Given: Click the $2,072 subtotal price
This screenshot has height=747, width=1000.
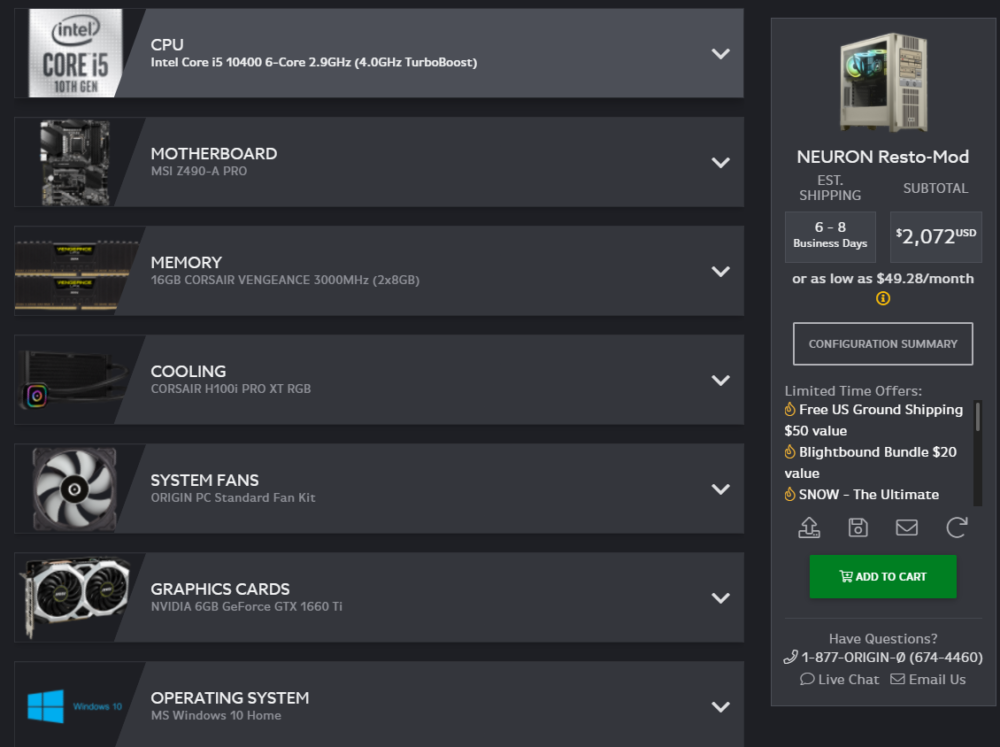Looking at the screenshot, I should [936, 237].
